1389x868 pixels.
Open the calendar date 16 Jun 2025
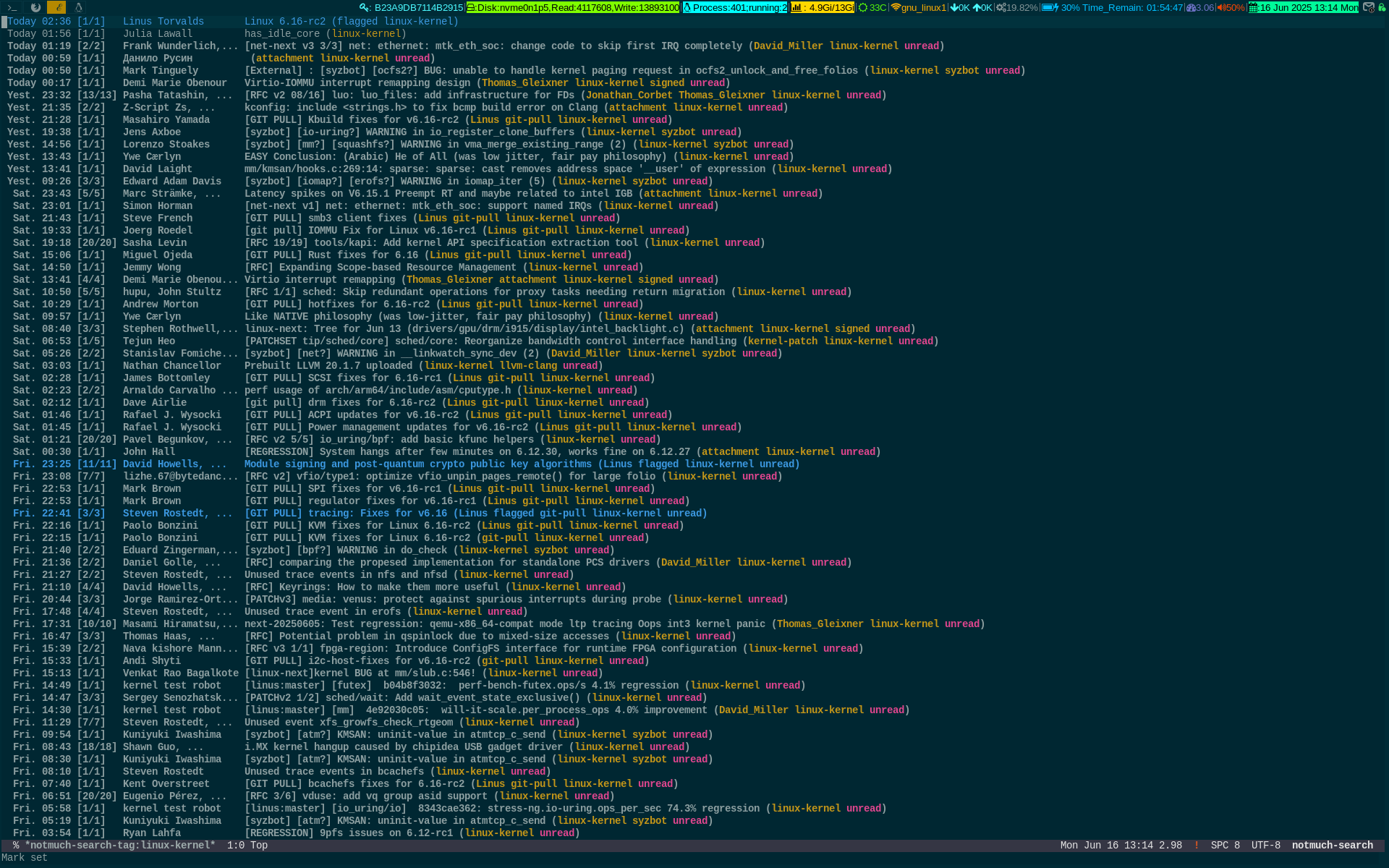point(1303,7)
